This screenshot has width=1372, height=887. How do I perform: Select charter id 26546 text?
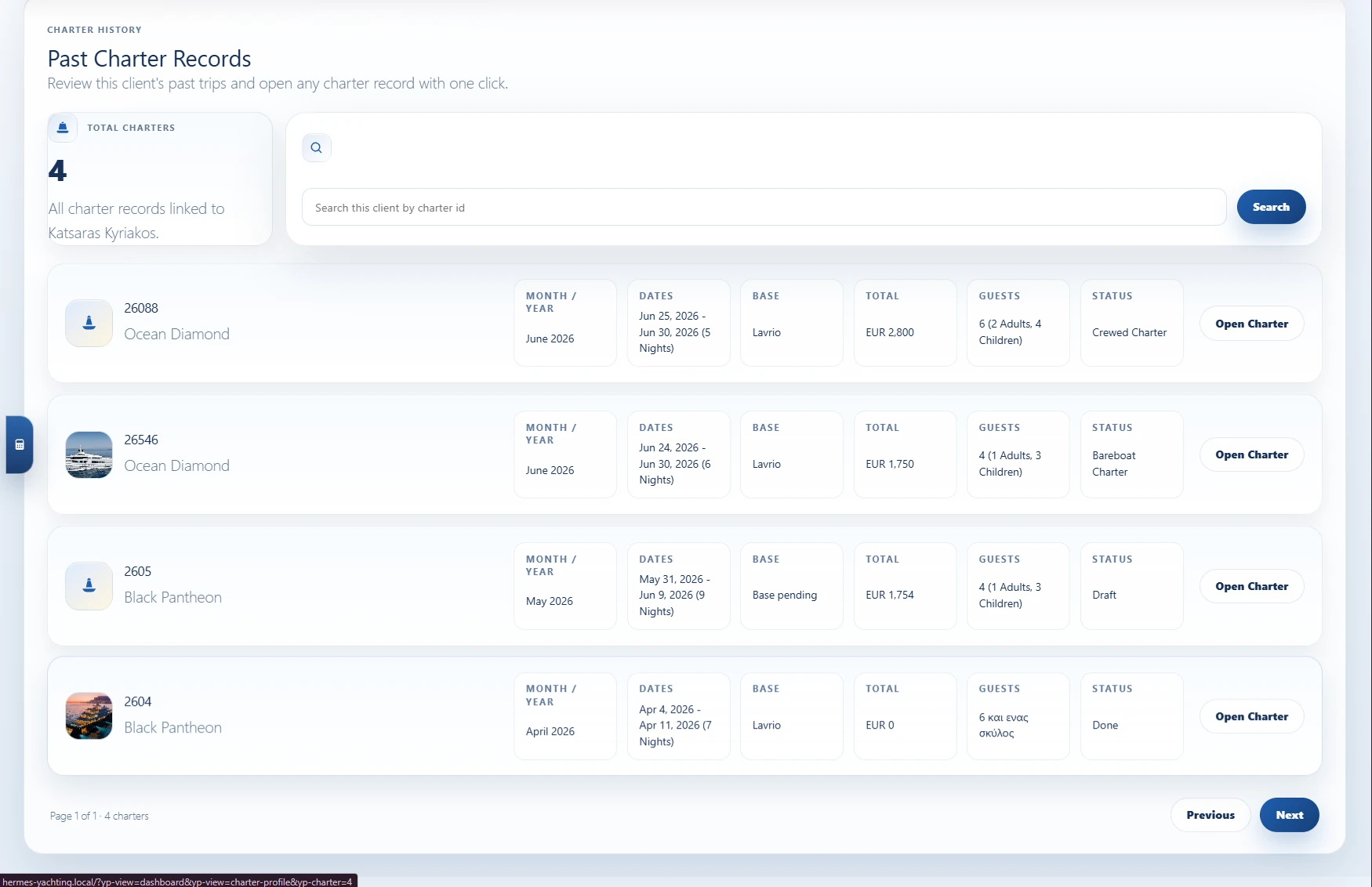click(x=141, y=440)
